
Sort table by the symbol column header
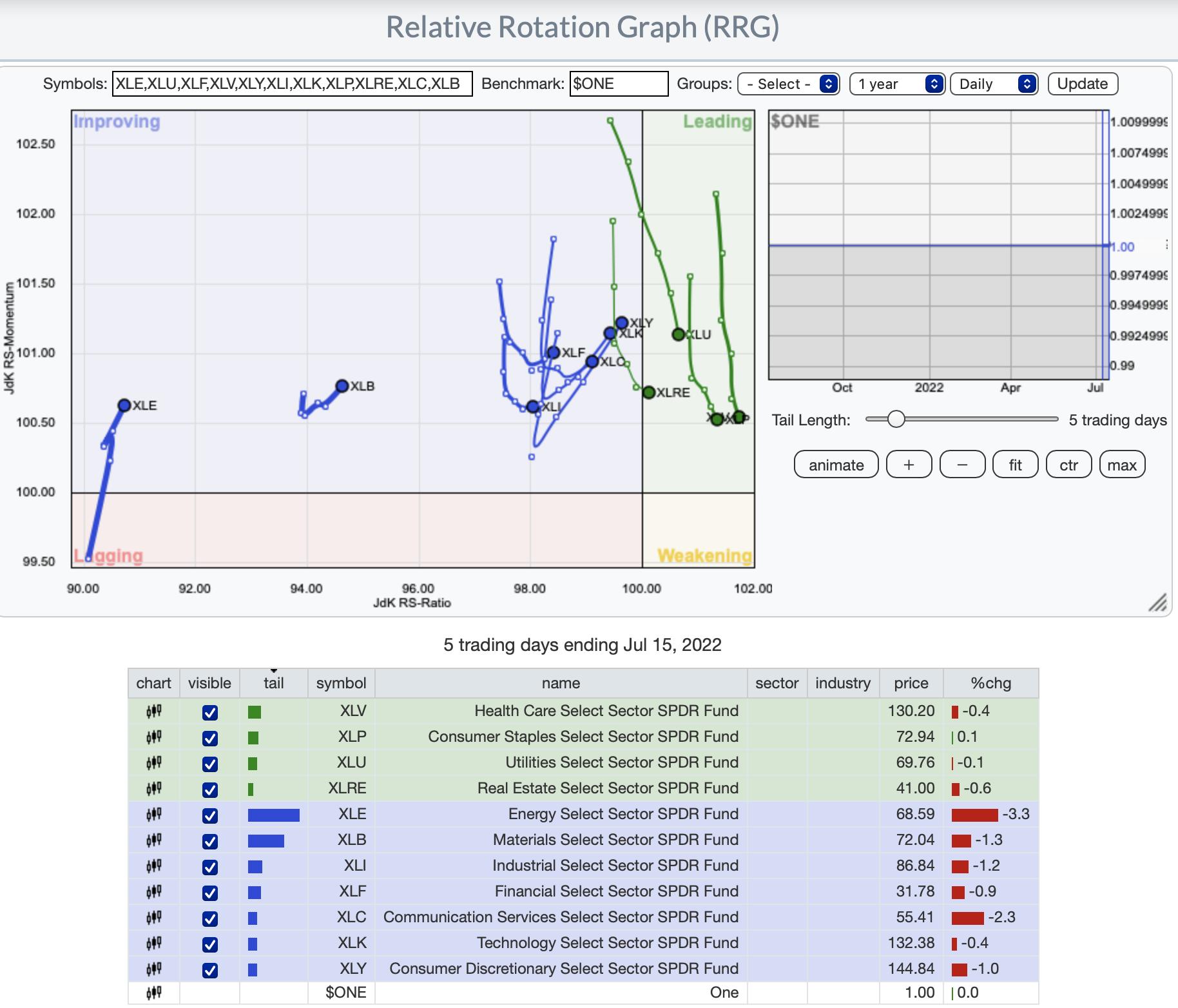[x=341, y=683]
